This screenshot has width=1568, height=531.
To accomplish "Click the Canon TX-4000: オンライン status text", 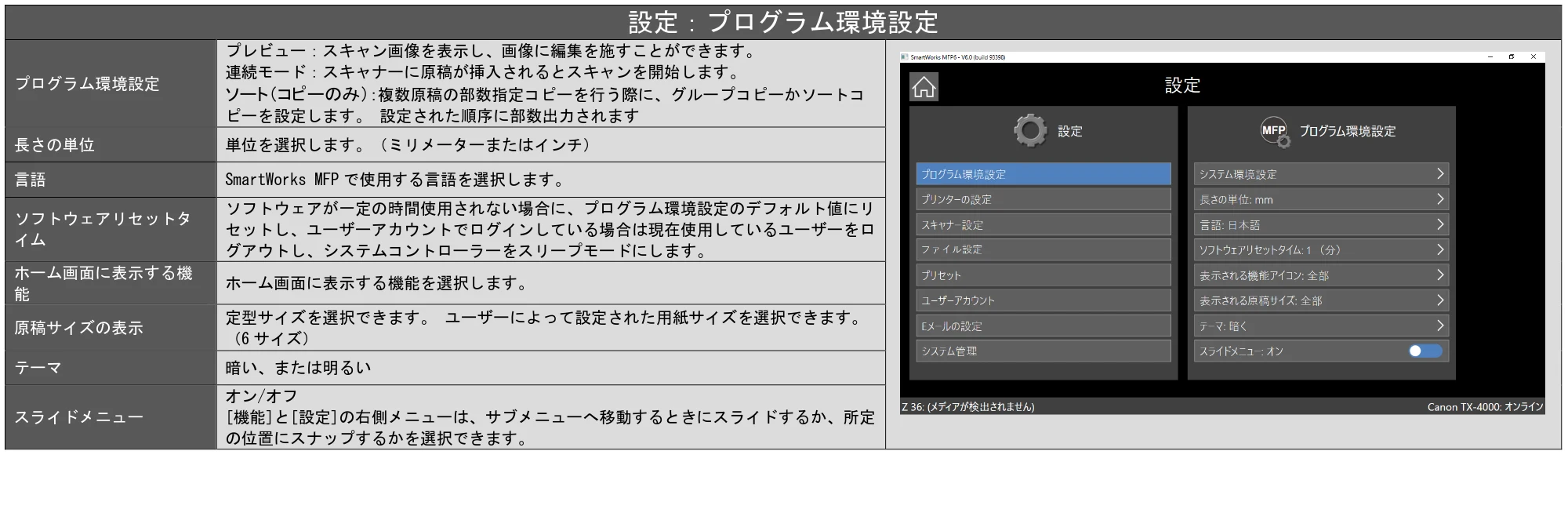I will pos(1485,406).
